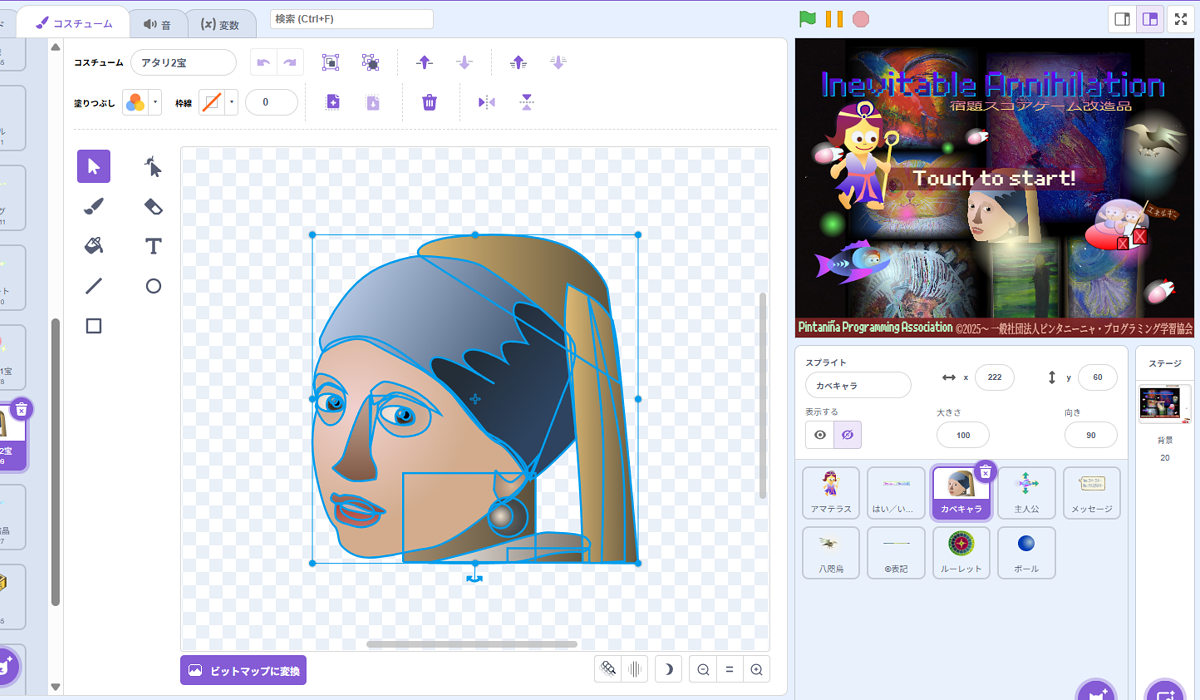The width and height of the screenshot is (1200, 700).
Task: Click the trash Delete icon in toolbar
Action: [429, 102]
